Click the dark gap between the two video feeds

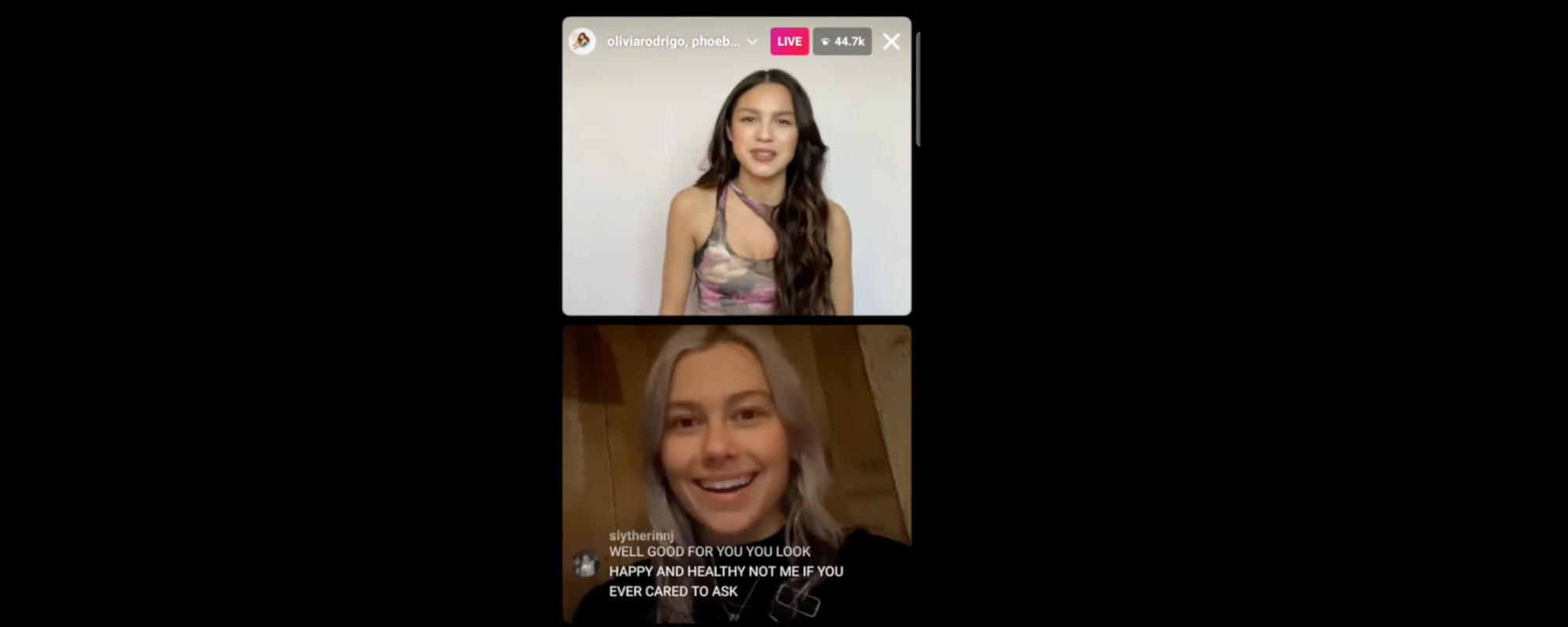click(x=737, y=321)
